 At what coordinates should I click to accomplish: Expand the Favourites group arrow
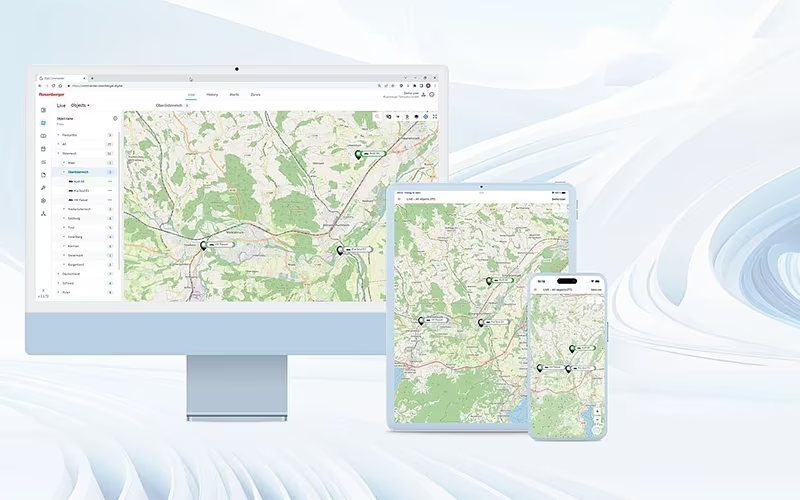point(58,135)
